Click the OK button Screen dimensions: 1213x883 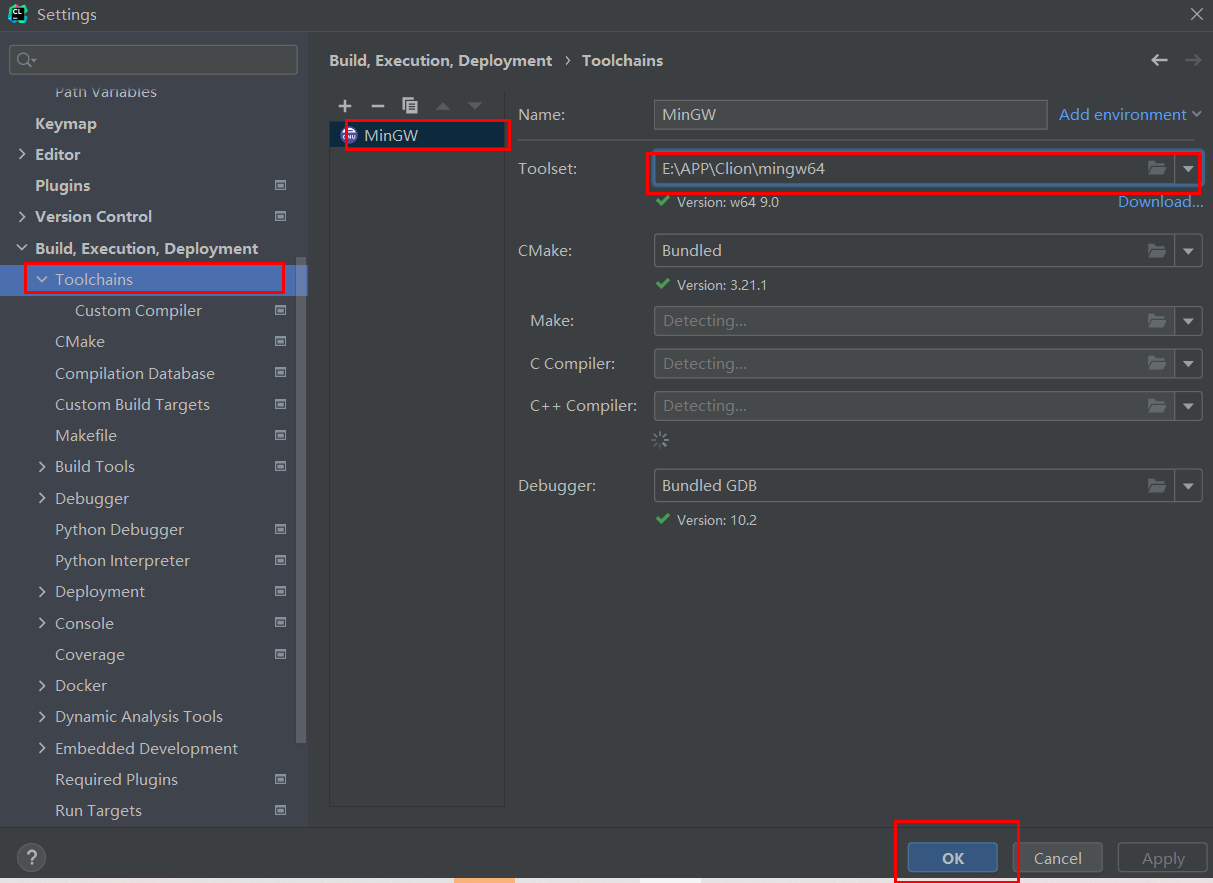[x=953, y=858]
